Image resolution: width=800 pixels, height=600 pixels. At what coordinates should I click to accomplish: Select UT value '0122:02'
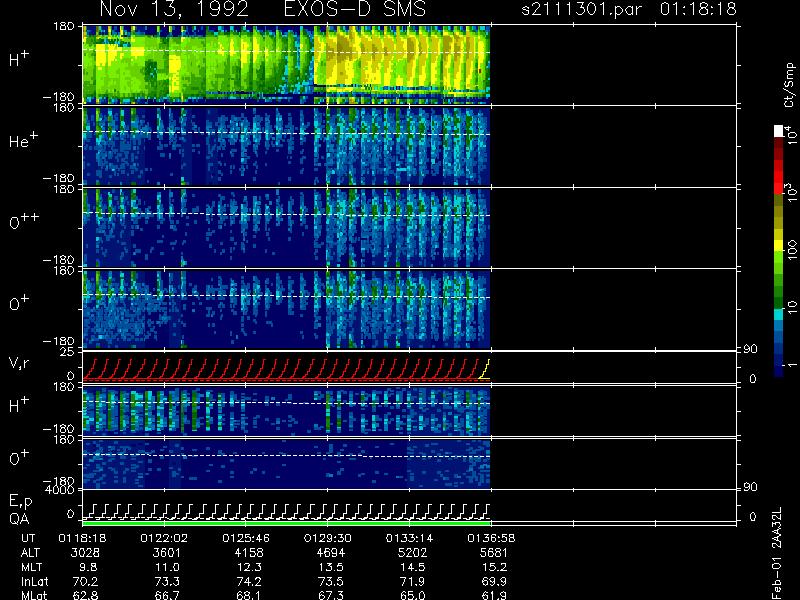click(164, 538)
